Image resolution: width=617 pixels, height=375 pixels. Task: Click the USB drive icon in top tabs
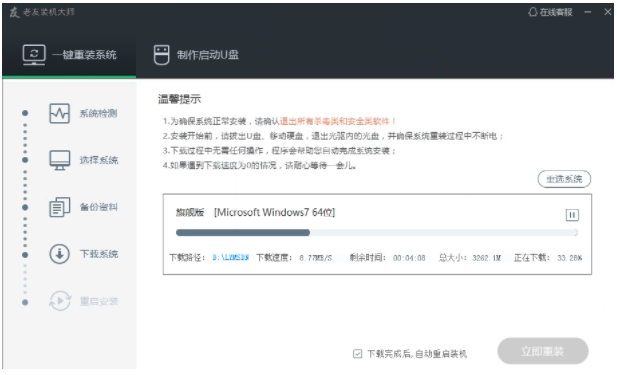point(161,55)
